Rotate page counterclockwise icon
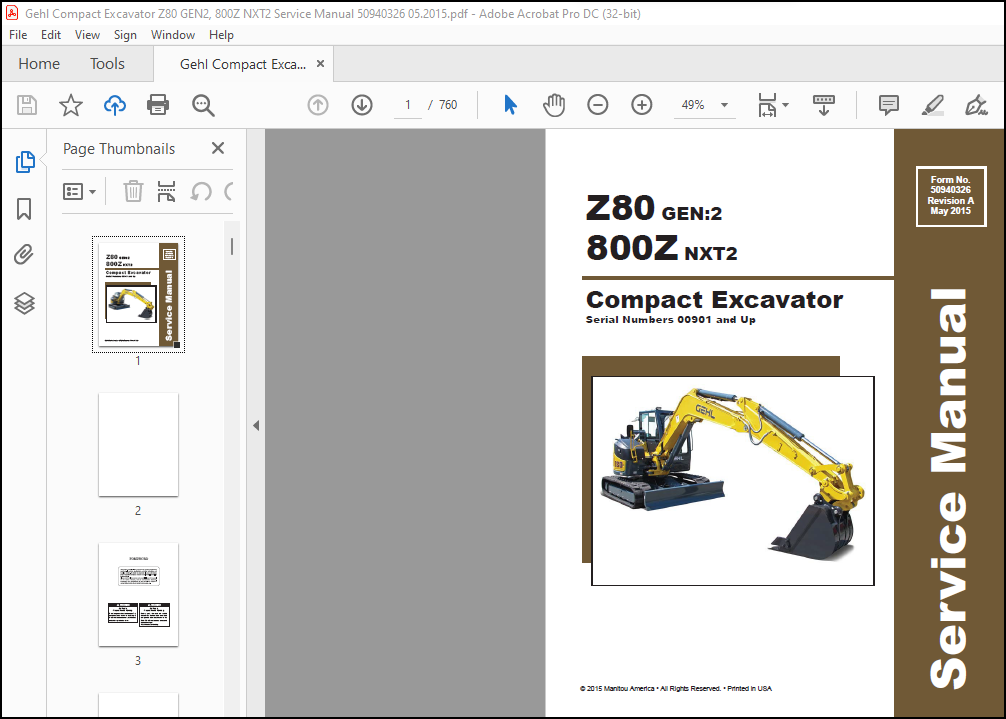Image resolution: width=1006 pixels, height=719 pixels. pos(201,191)
